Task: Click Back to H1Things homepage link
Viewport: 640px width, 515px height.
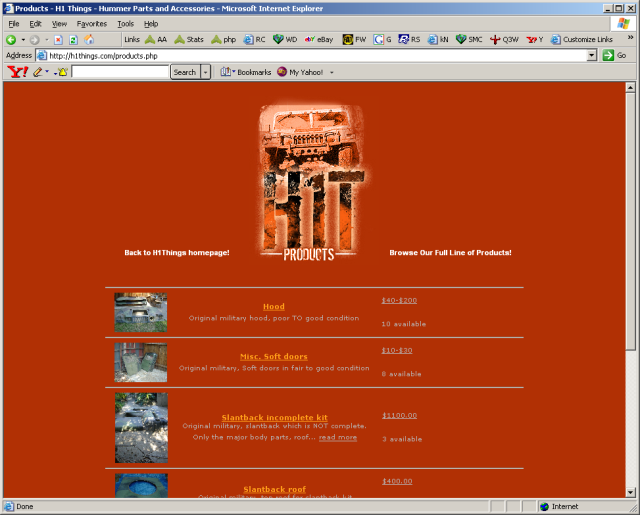Action: [x=177, y=253]
